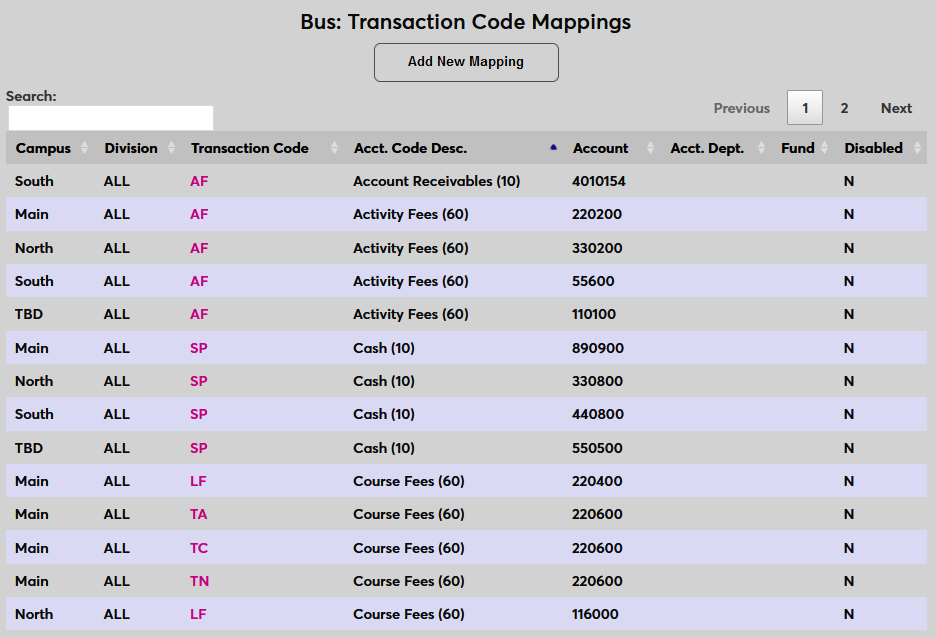Open the SP code link for Main campus
Viewport: 936px width, 638px height.
click(198, 348)
